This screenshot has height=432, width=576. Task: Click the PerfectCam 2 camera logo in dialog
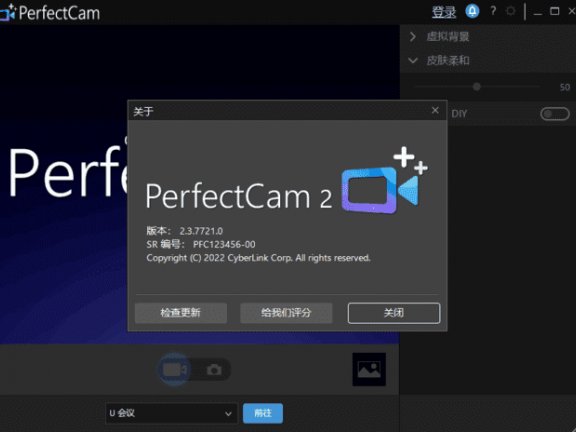384,180
